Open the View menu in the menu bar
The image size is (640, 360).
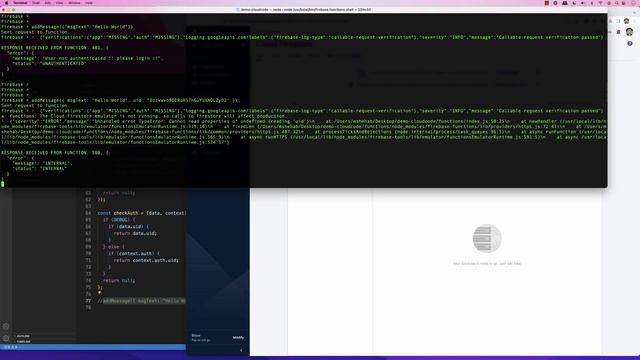[x=60, y=3]
